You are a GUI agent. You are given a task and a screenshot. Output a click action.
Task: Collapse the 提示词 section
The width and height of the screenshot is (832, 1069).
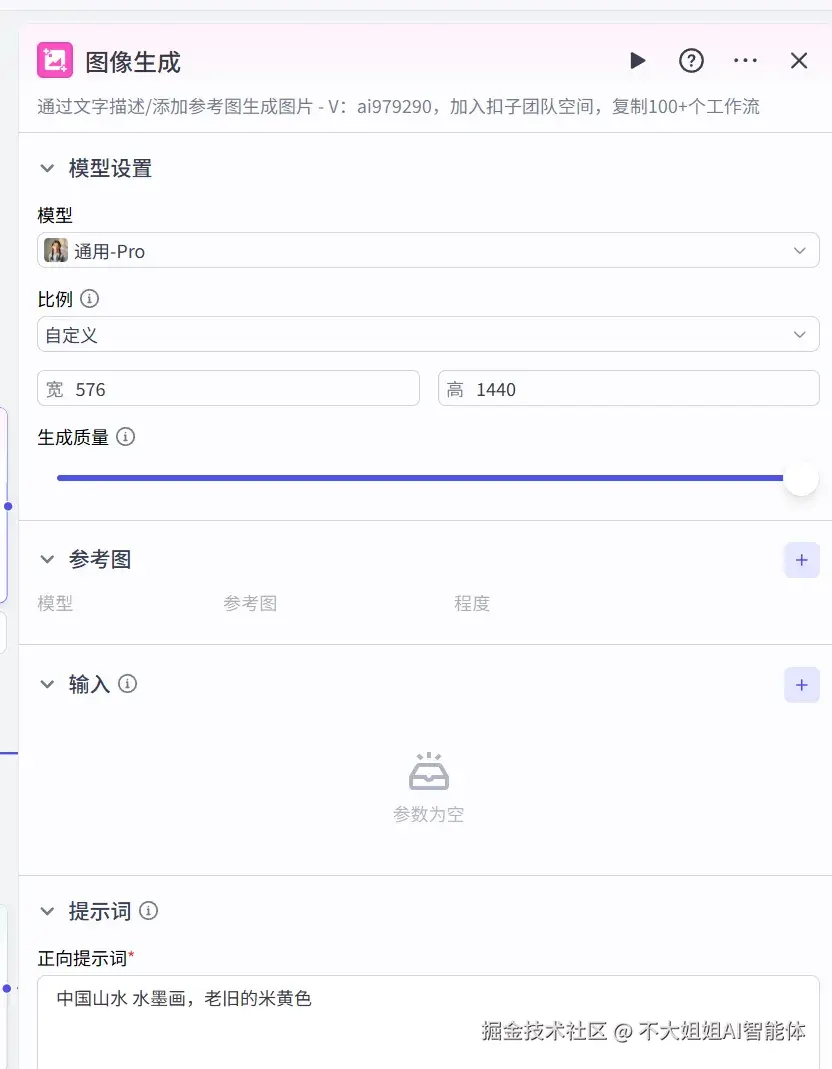click(x=46, y=911)
